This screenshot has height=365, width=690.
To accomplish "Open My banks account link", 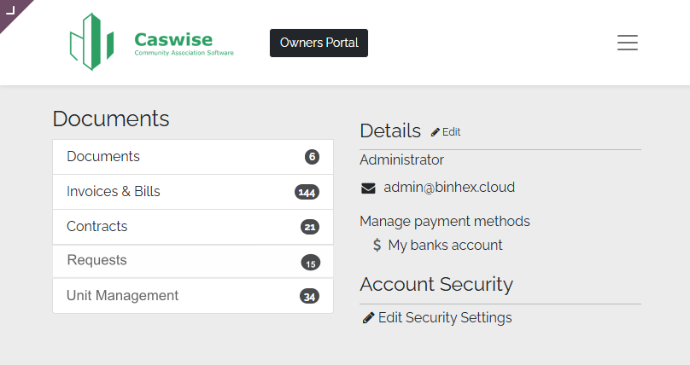I will (x=445, y=245).
